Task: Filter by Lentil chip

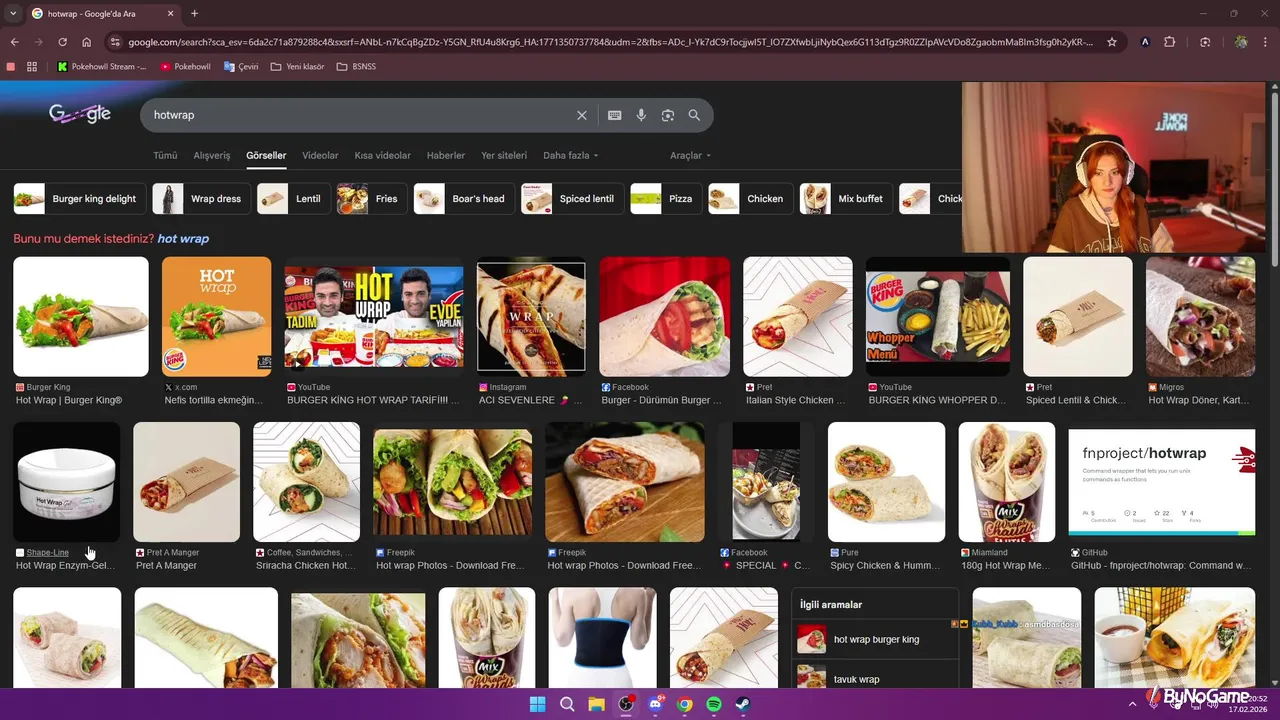Action: (293, 199)
